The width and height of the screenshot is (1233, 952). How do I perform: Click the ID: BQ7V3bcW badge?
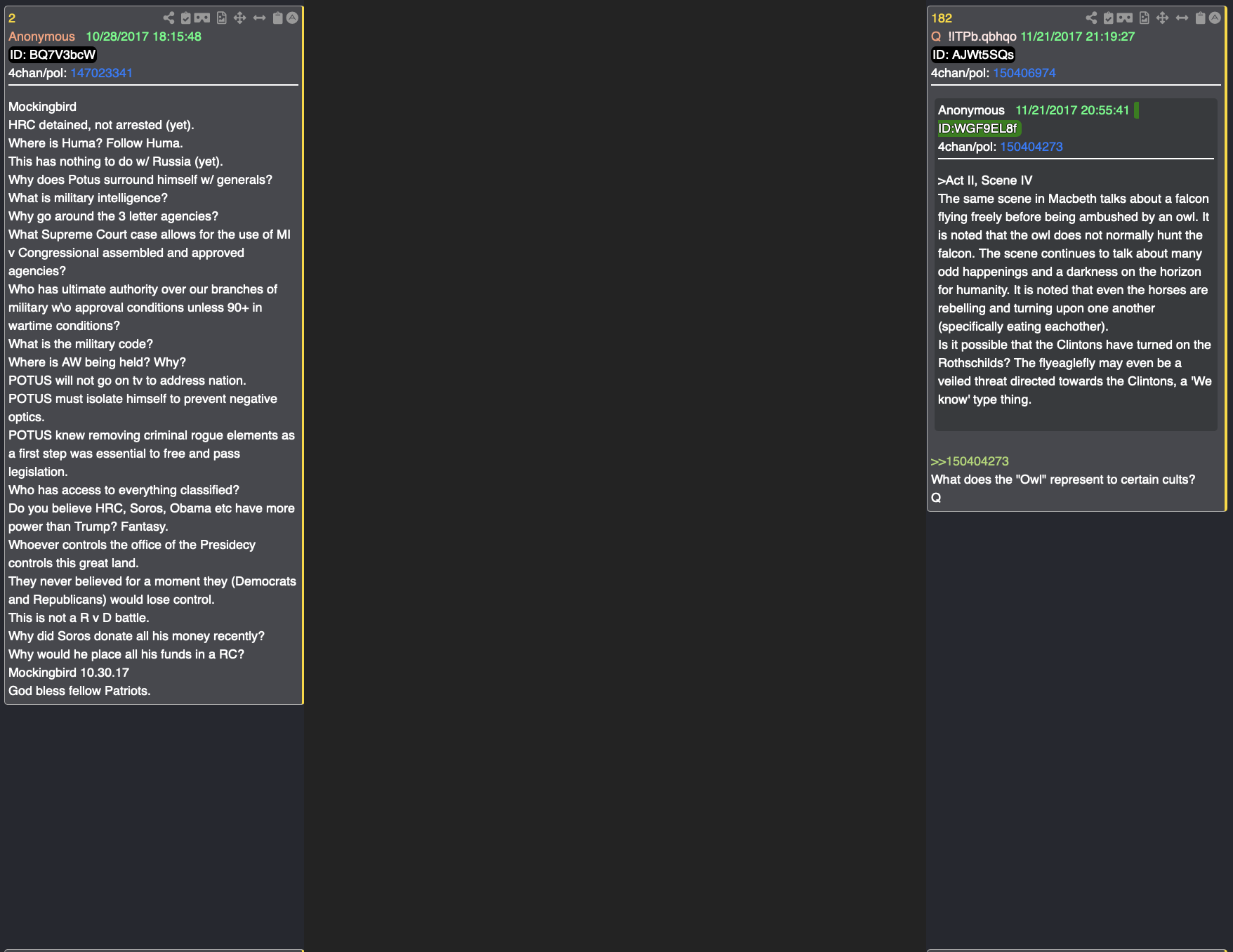(53, 55)
